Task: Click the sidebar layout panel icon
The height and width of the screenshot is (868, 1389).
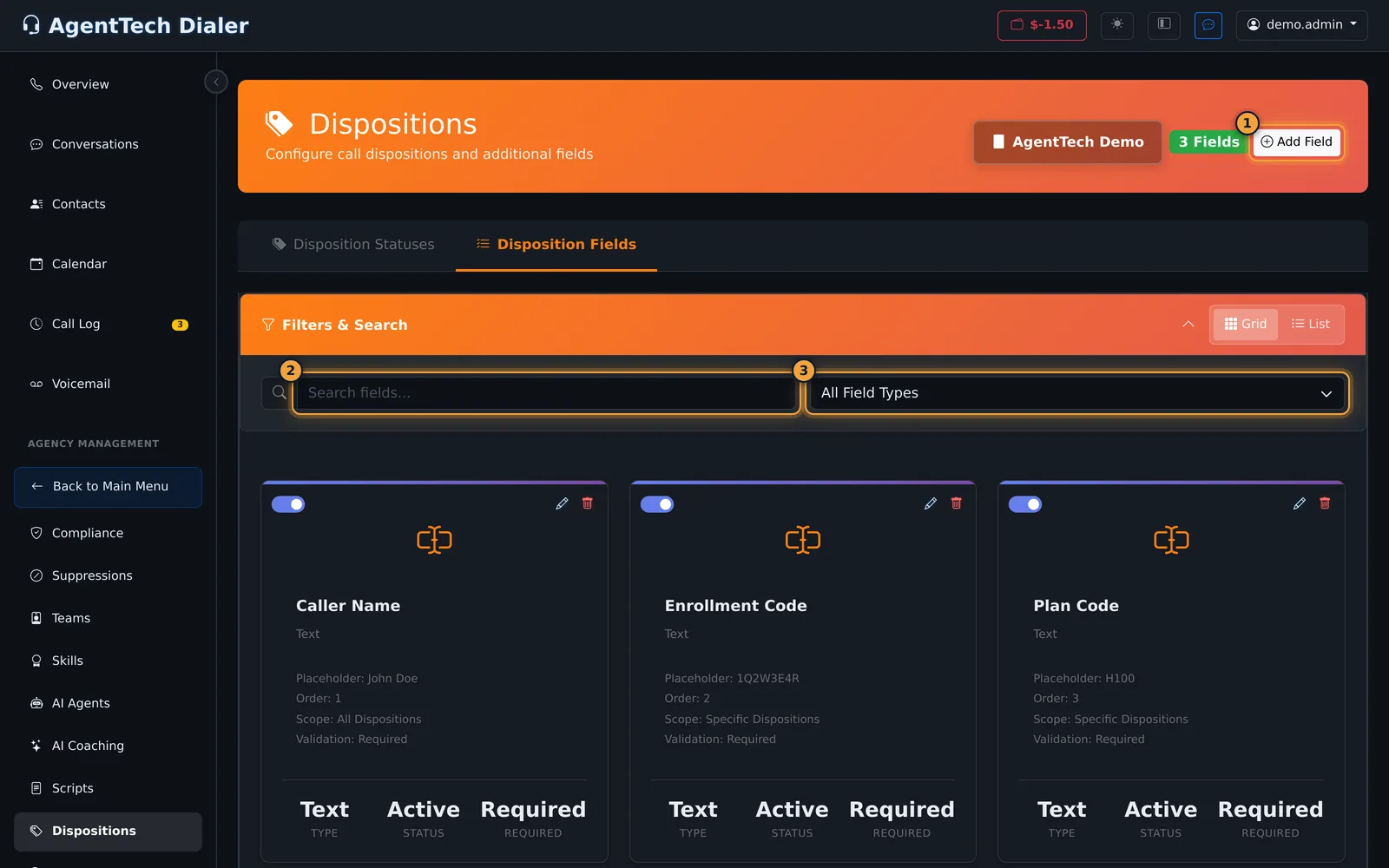Action: 1164,24
